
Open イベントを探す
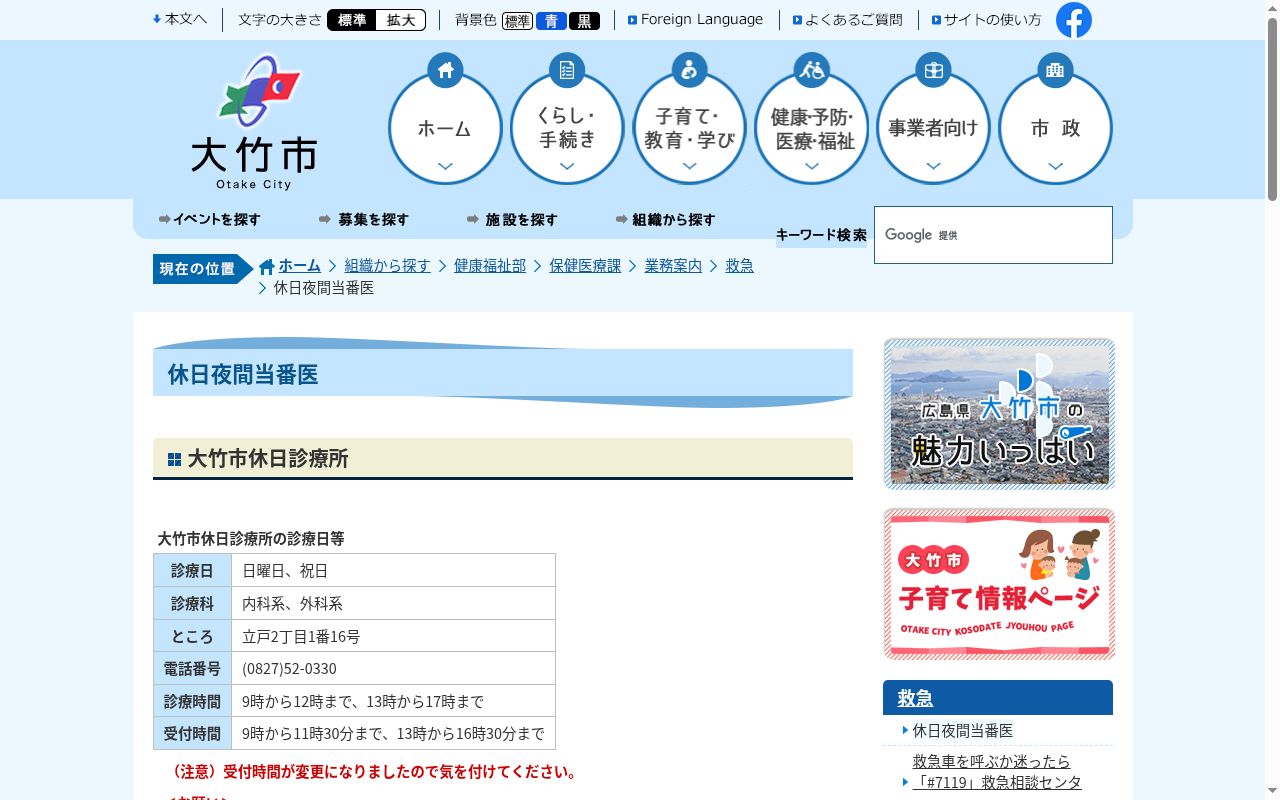[x=209, y=219]
